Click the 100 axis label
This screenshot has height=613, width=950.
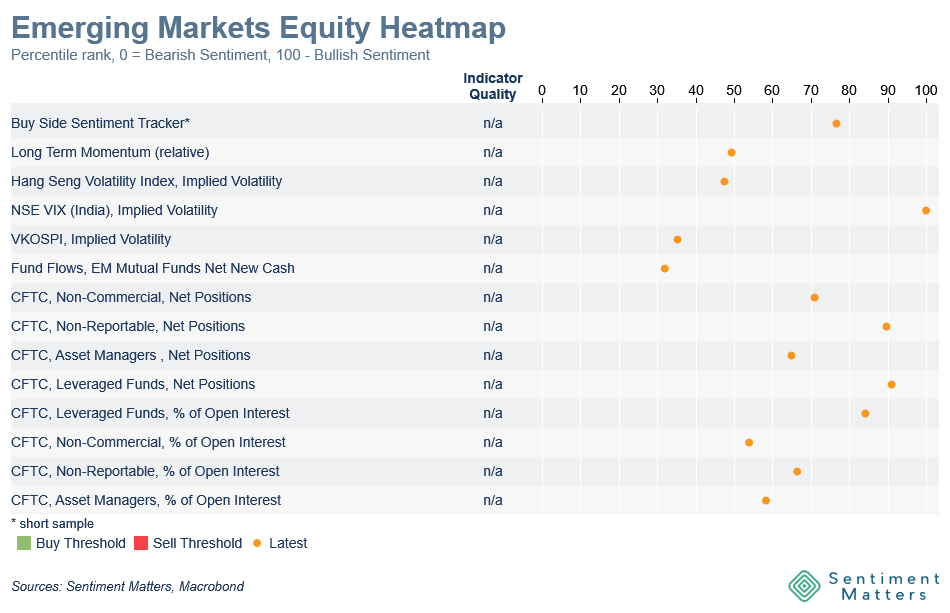pyautogui.click(x=926, y=91)
